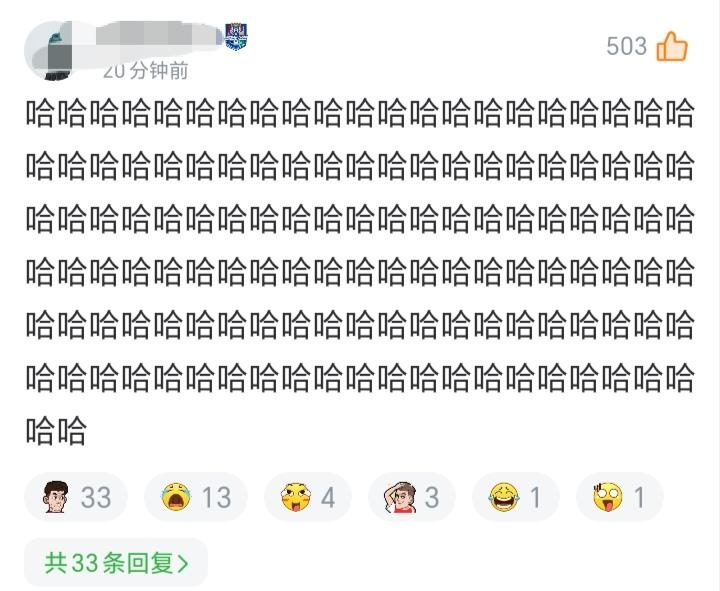This screenshot has width=720, height=591.
Task: Tap the number 3 beside the facepalm emoji
Action: tap(432, 497)
